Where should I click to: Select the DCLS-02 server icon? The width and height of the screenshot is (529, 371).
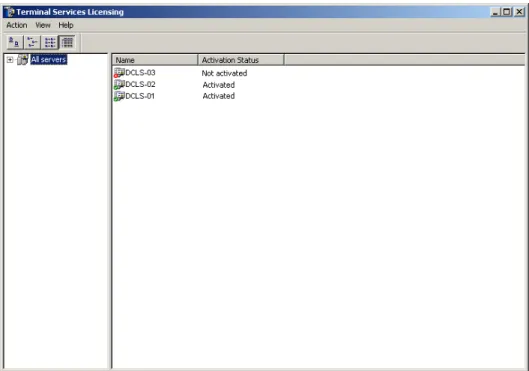(119, 84)
